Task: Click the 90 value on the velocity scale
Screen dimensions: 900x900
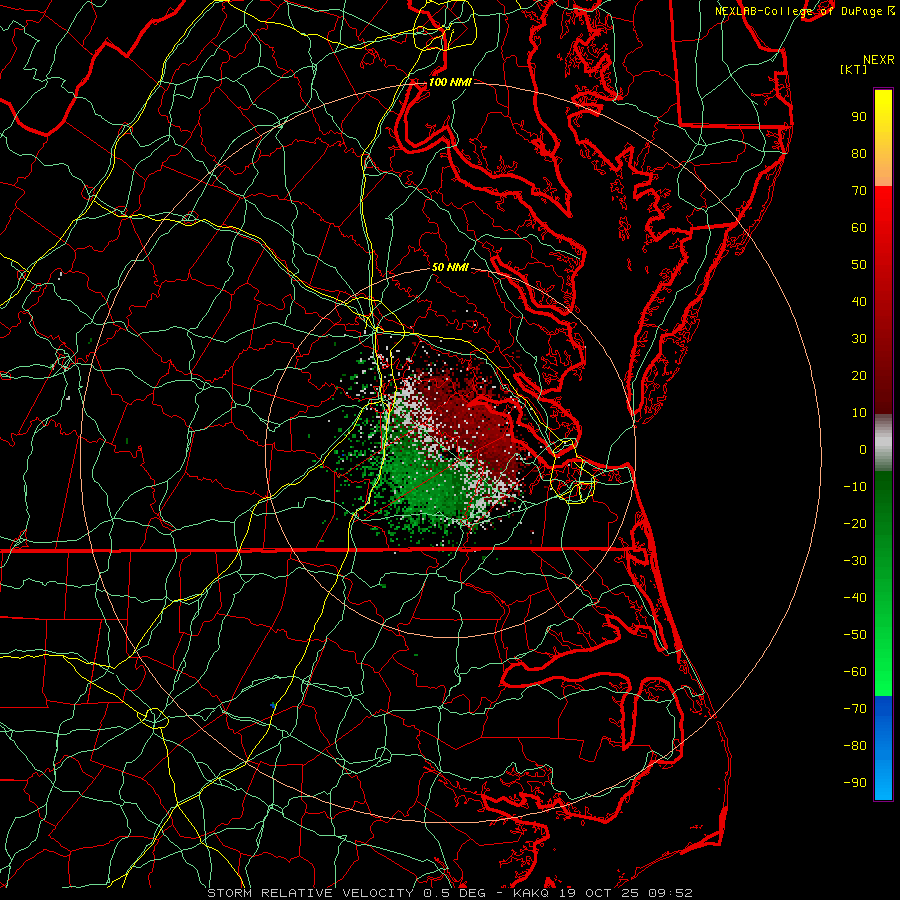Action: 859,117
